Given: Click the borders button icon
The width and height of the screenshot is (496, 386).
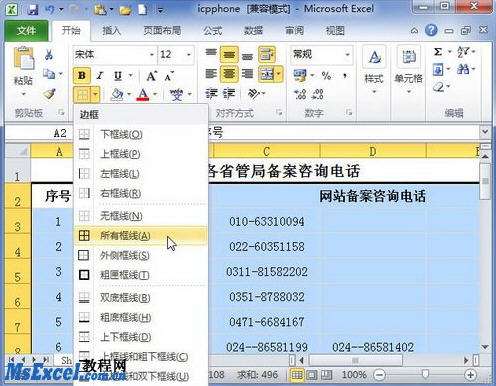Looking at the screenshot, I should point(82,95).
